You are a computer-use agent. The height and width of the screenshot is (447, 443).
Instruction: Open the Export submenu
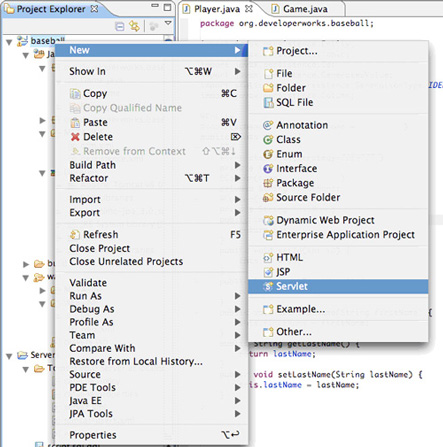[151, 213]
